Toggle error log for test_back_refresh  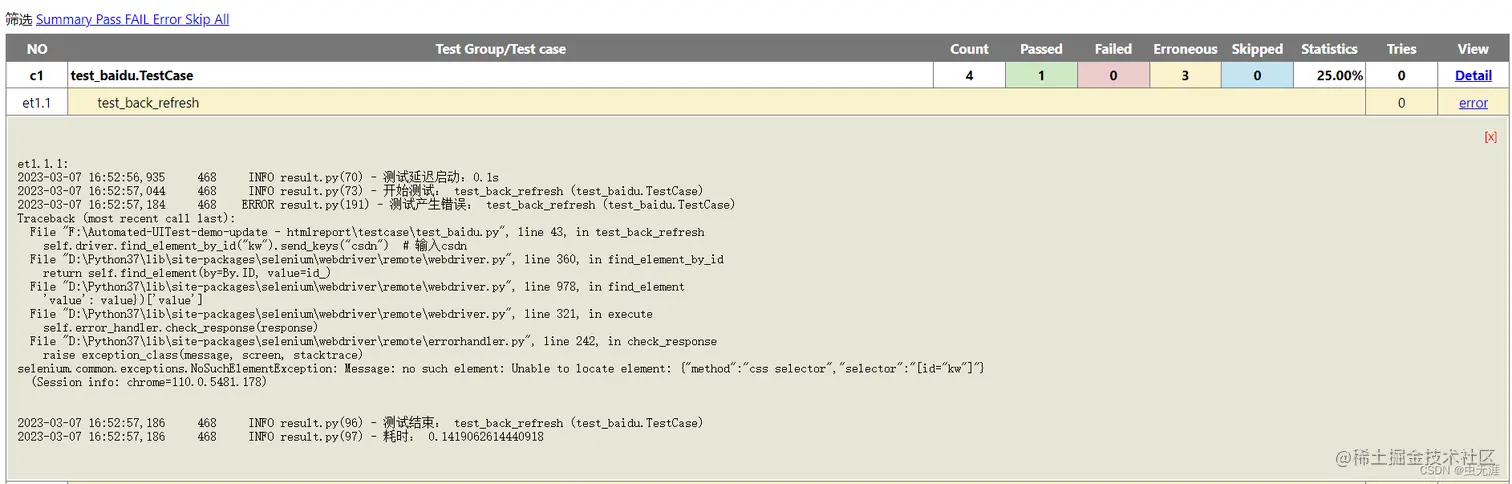coord(1473,102)
